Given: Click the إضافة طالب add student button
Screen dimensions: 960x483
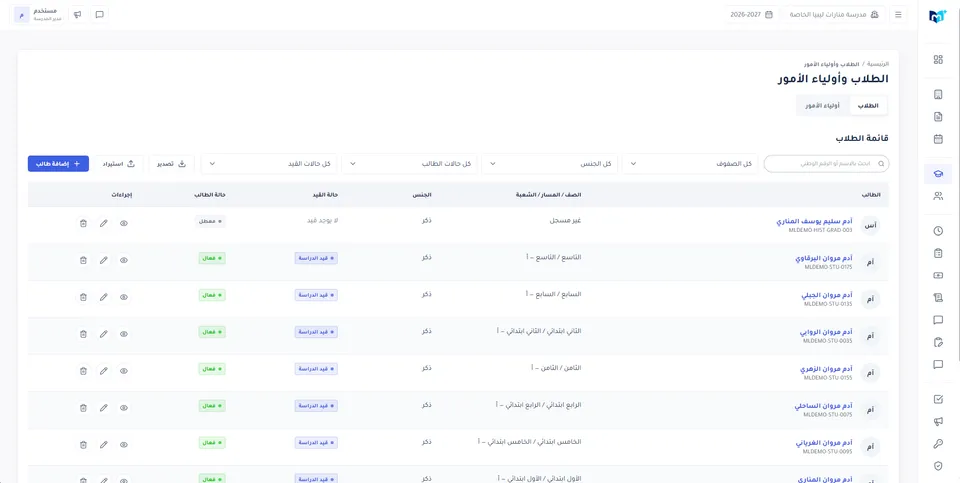Looking at the screenshot, I should pos(58,163).
